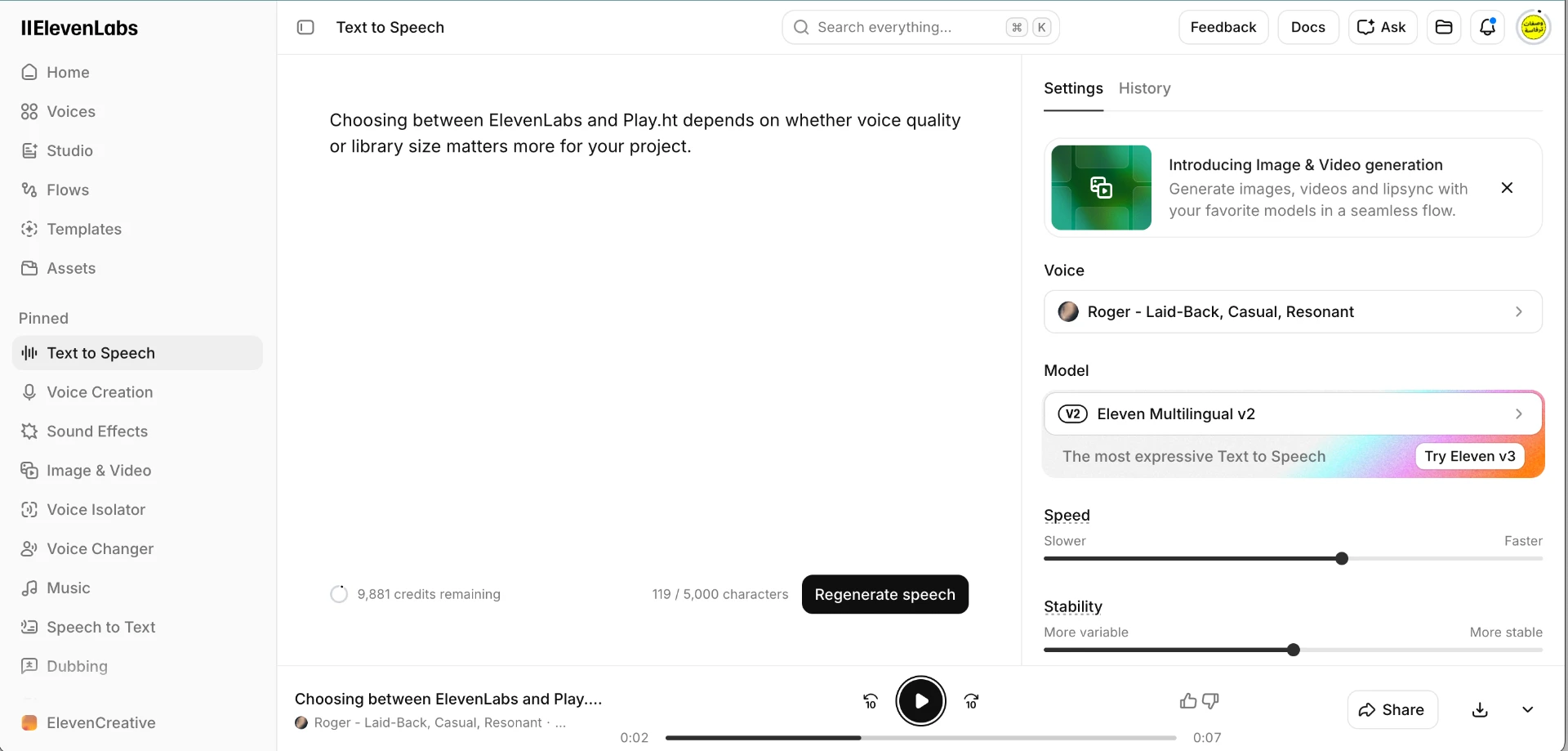
Task: Open the Ask assistant
Action: [1382, 27]
